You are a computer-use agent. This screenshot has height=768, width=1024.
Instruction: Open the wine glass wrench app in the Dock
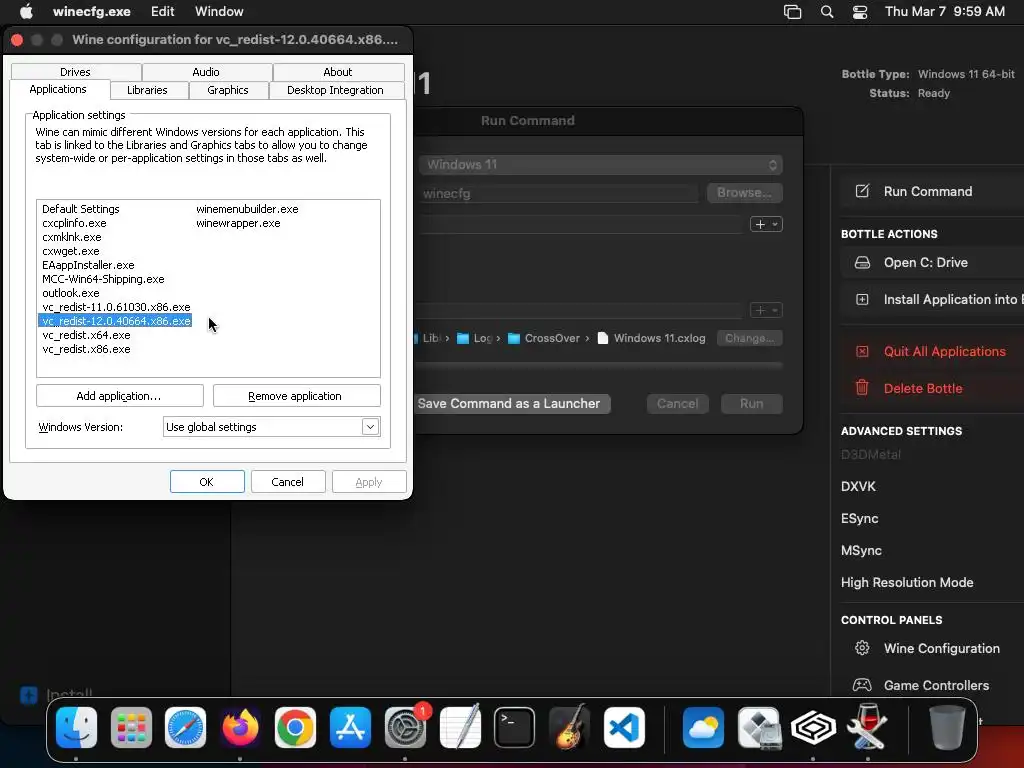[868, 728]
